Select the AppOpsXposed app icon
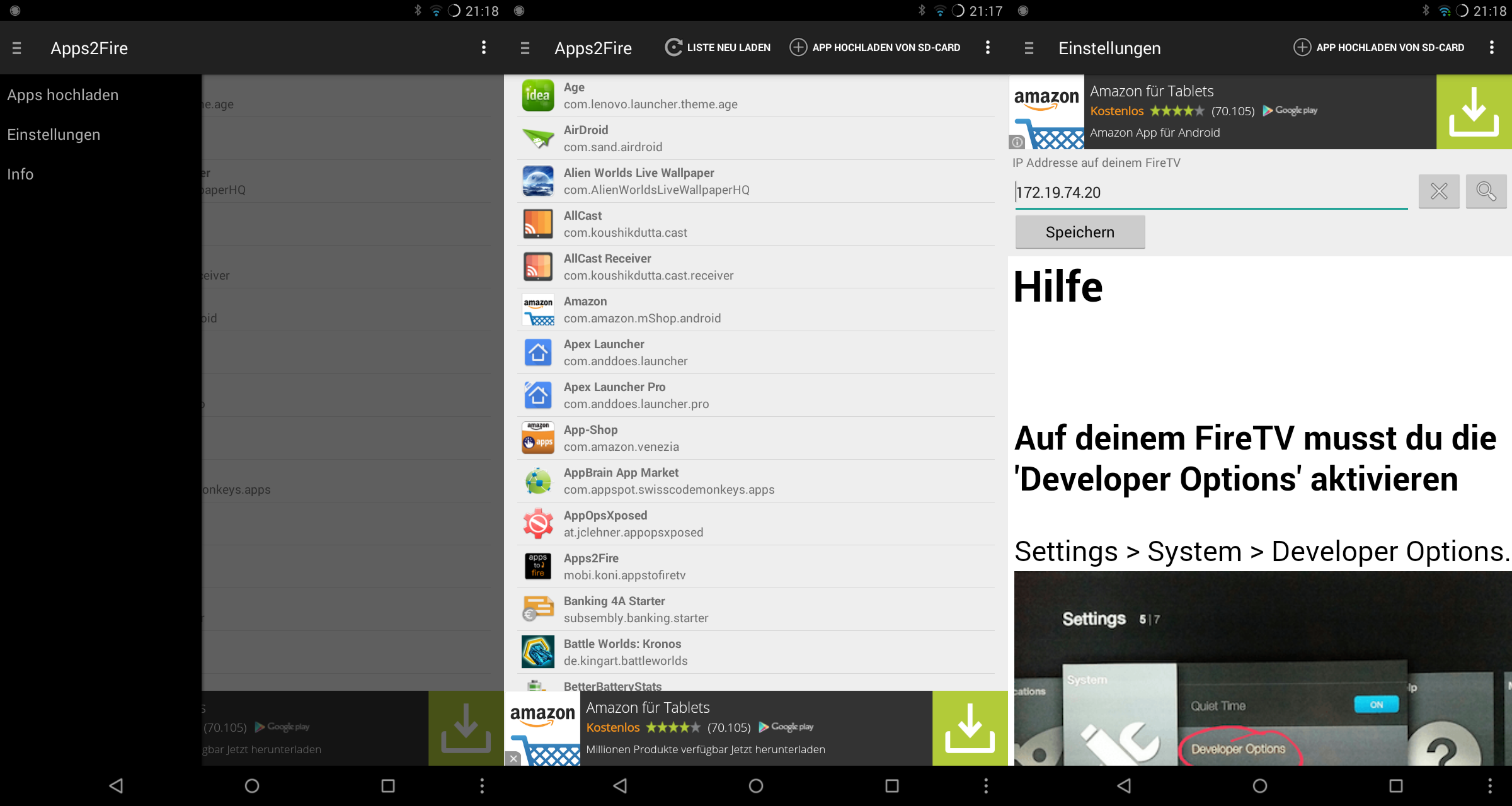Viewport: 1512px width, 806px height. tap(538, 524)
